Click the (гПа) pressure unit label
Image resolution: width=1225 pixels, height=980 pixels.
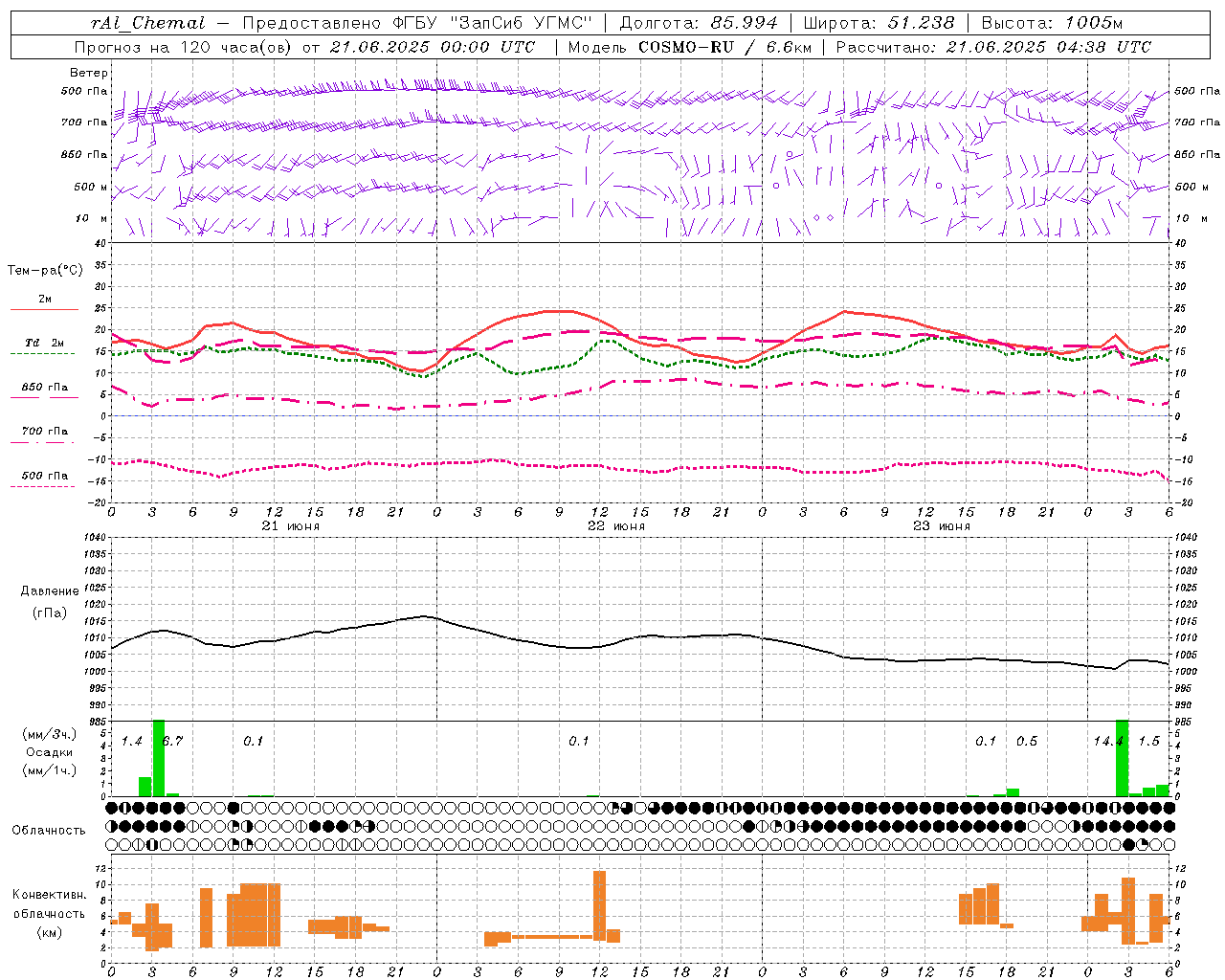[50, 612]
